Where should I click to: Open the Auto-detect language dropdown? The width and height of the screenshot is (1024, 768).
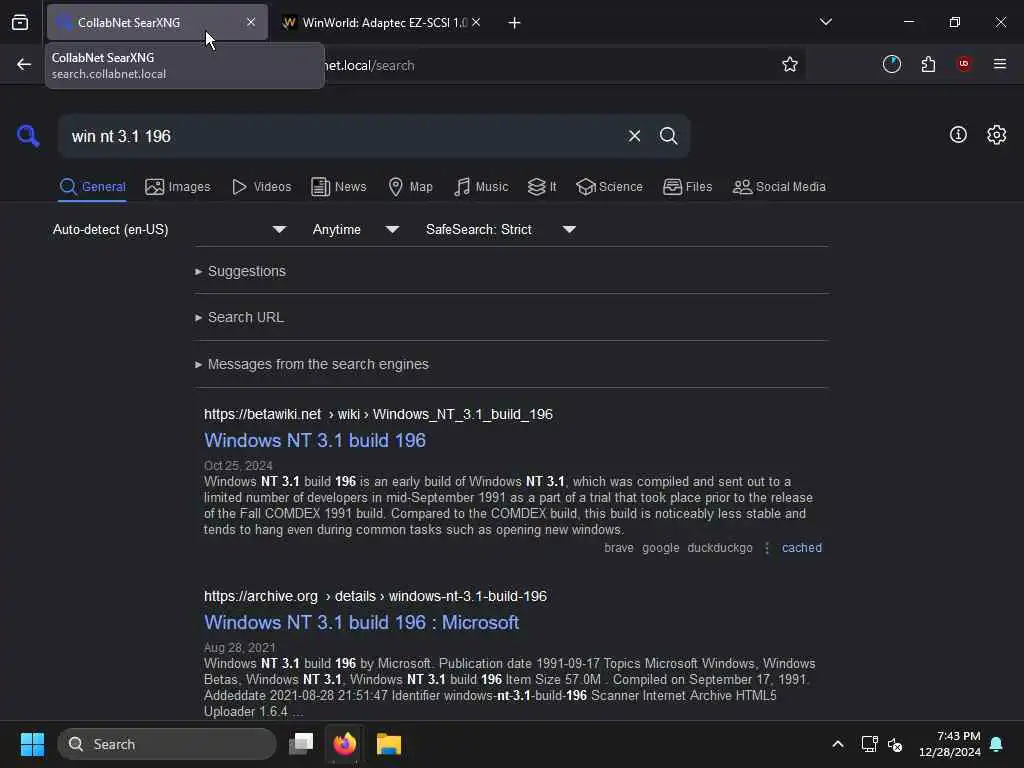(x=169, y=229)
